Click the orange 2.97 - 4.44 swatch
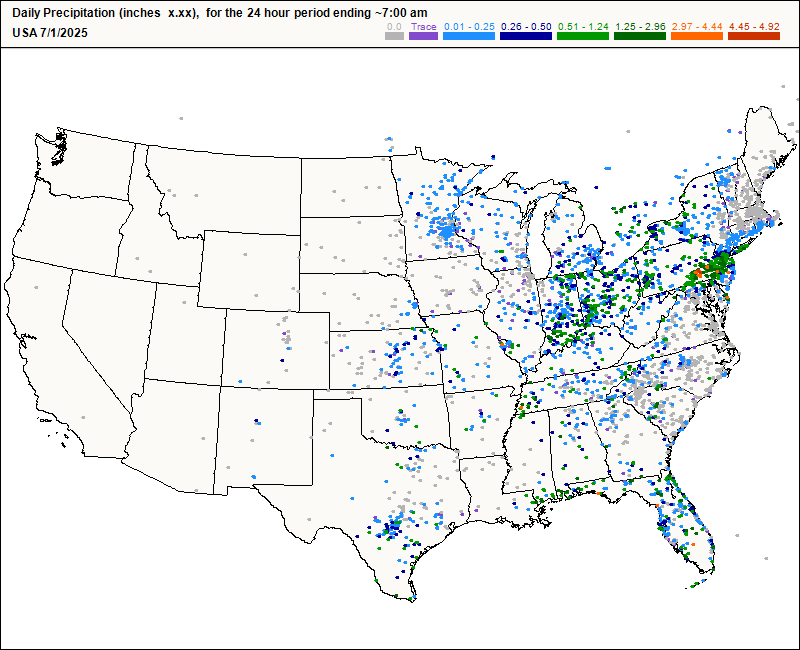 tap(697, 36)
